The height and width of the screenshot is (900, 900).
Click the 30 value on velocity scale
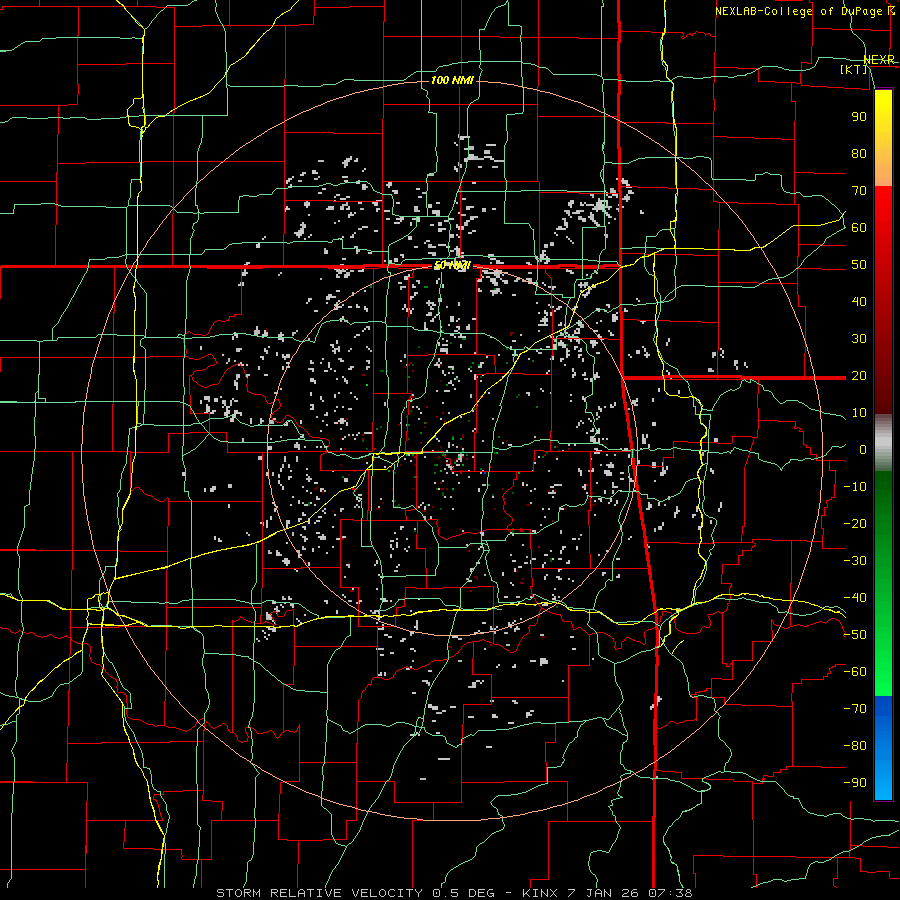pos(859,339)
